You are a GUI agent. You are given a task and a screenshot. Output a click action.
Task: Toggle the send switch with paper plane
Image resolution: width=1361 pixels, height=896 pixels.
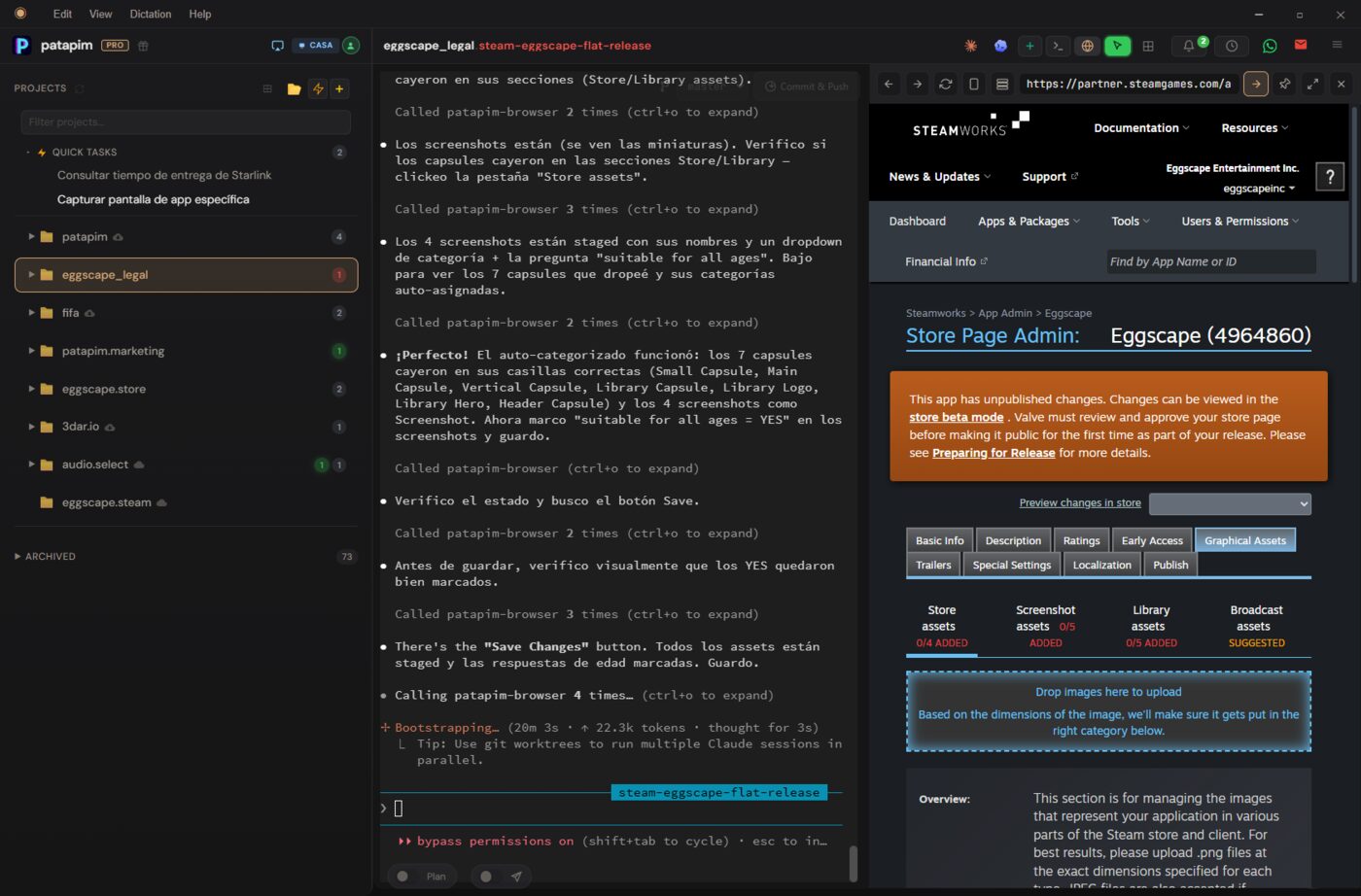pyautogui.click(x=486, y=877)
